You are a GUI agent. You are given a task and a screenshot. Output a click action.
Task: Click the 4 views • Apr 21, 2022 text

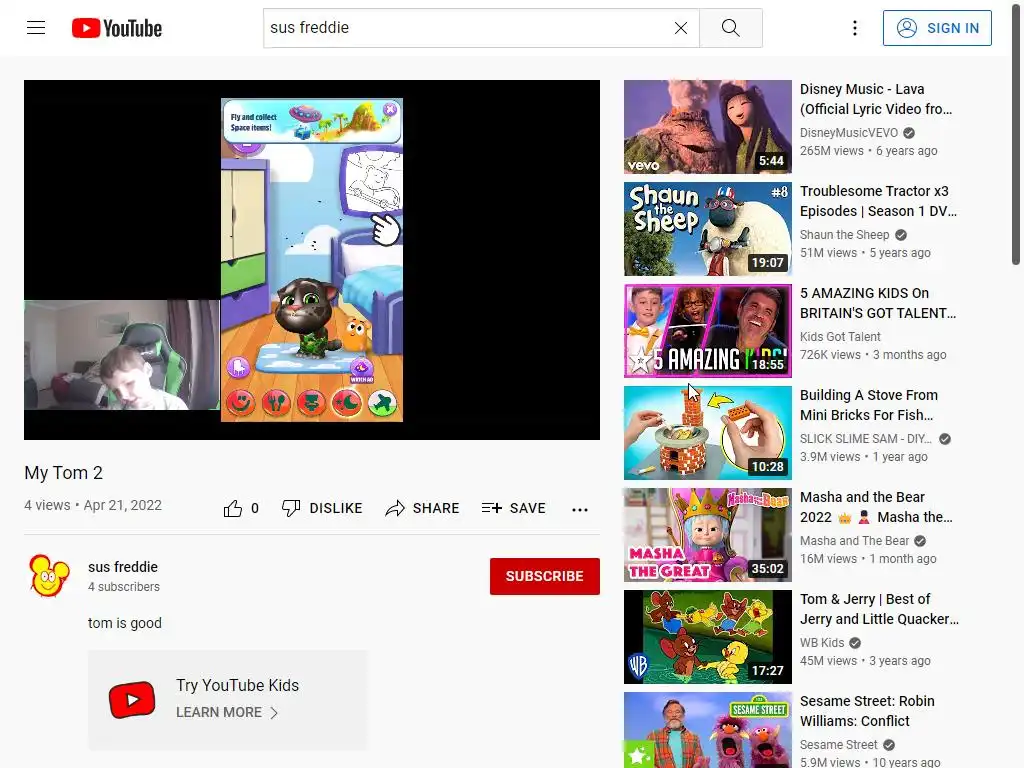click(x=93, y=505)
